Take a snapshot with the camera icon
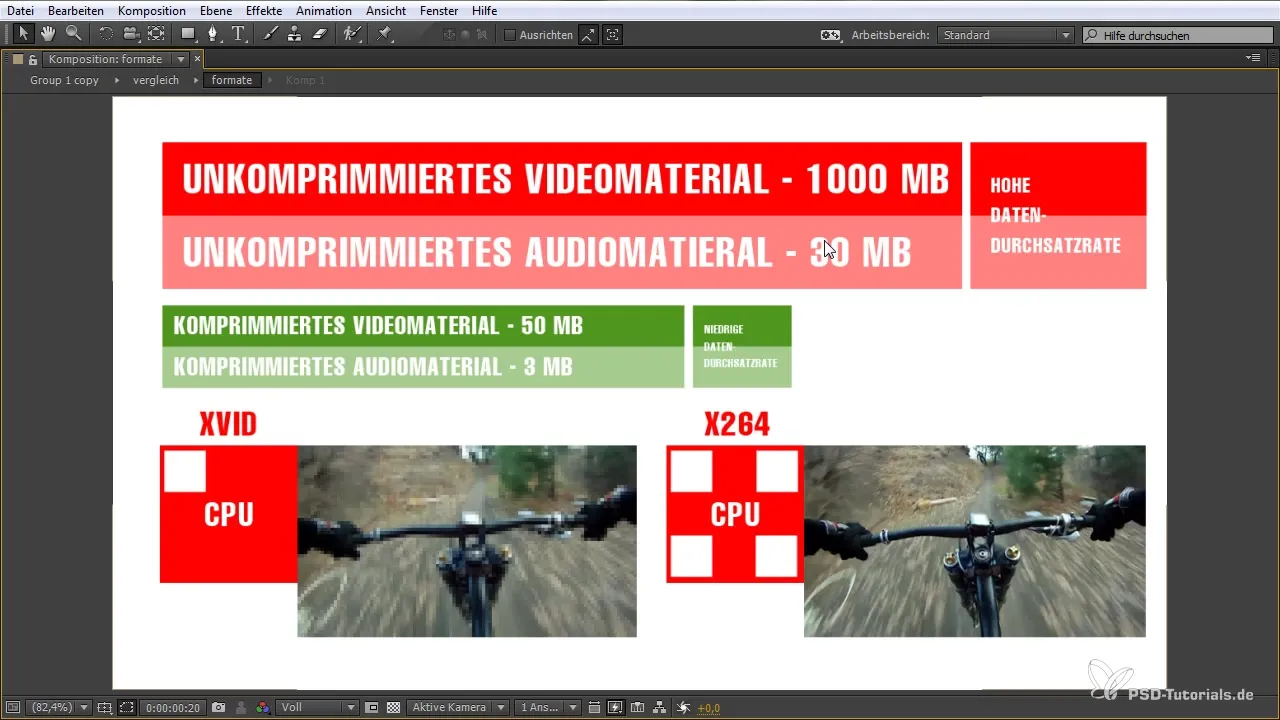This screenshot has height=720, width=1280. [218, 707]
